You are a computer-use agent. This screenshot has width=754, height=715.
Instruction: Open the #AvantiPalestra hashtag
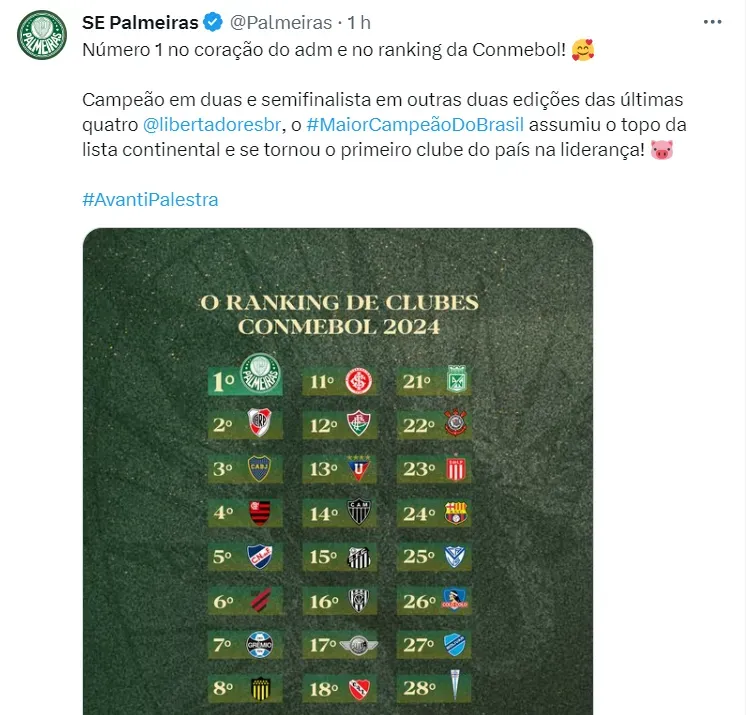tap(150, 200)
